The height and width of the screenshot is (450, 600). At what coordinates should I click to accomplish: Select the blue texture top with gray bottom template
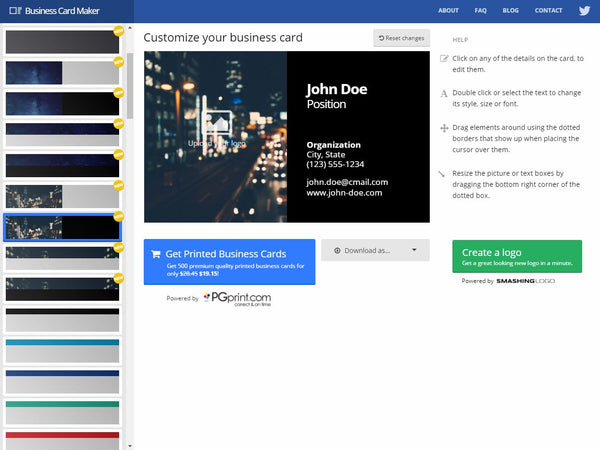(62, 135)
